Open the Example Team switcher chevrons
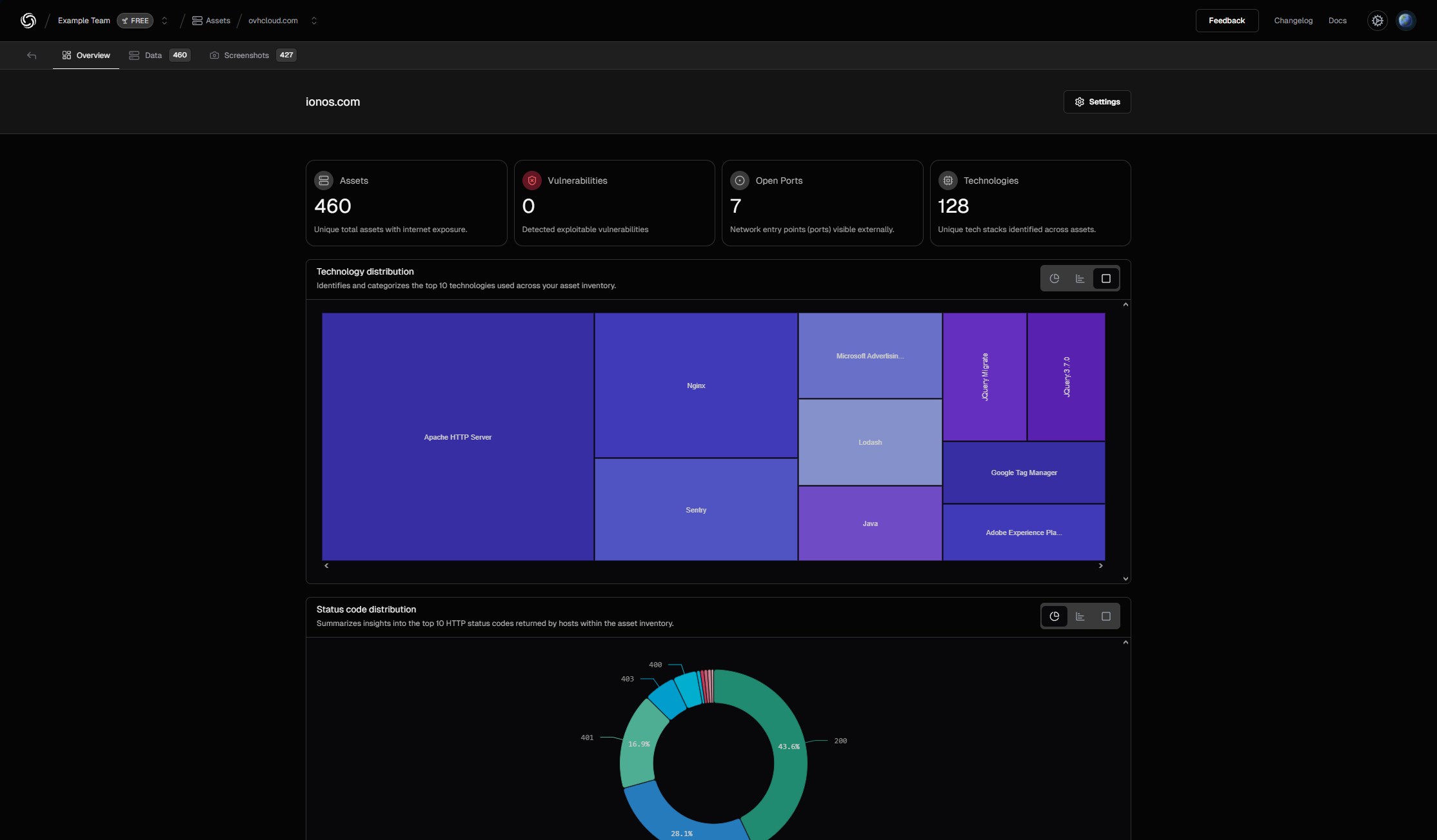The image size is (1437, 840). click(164, 21)
